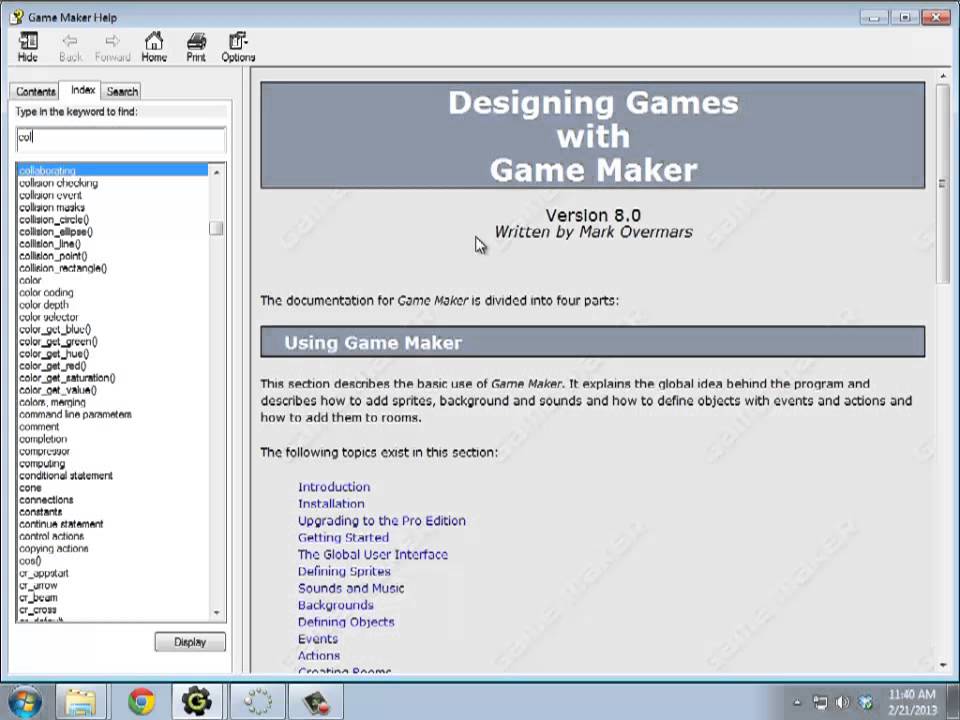Select 'collision checking' index entry

click(58, 182)
